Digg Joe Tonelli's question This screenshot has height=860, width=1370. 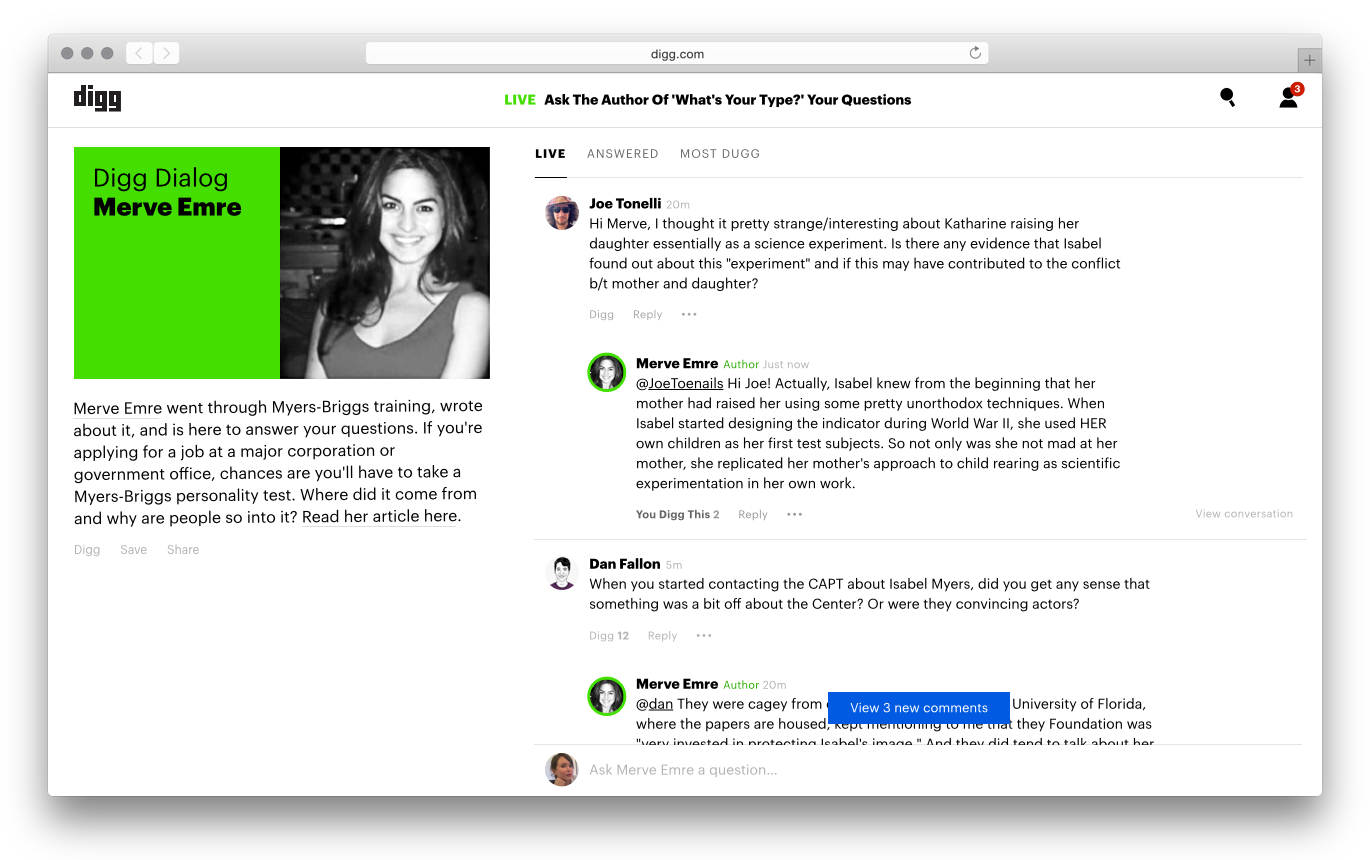pyautogui.click(x=601, y=314)
